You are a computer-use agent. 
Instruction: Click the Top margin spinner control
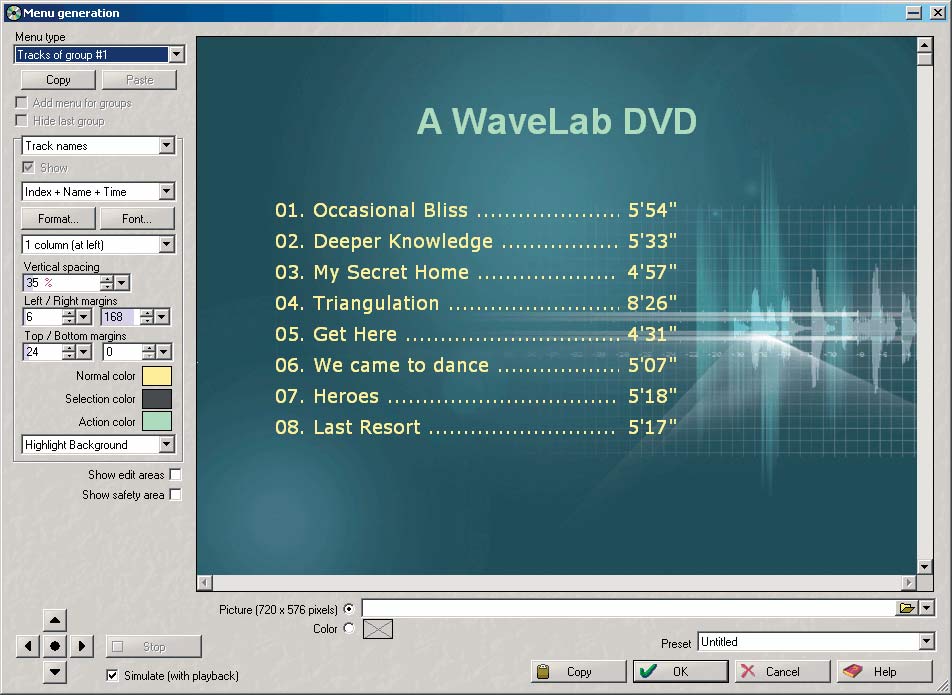click(69, 352)
